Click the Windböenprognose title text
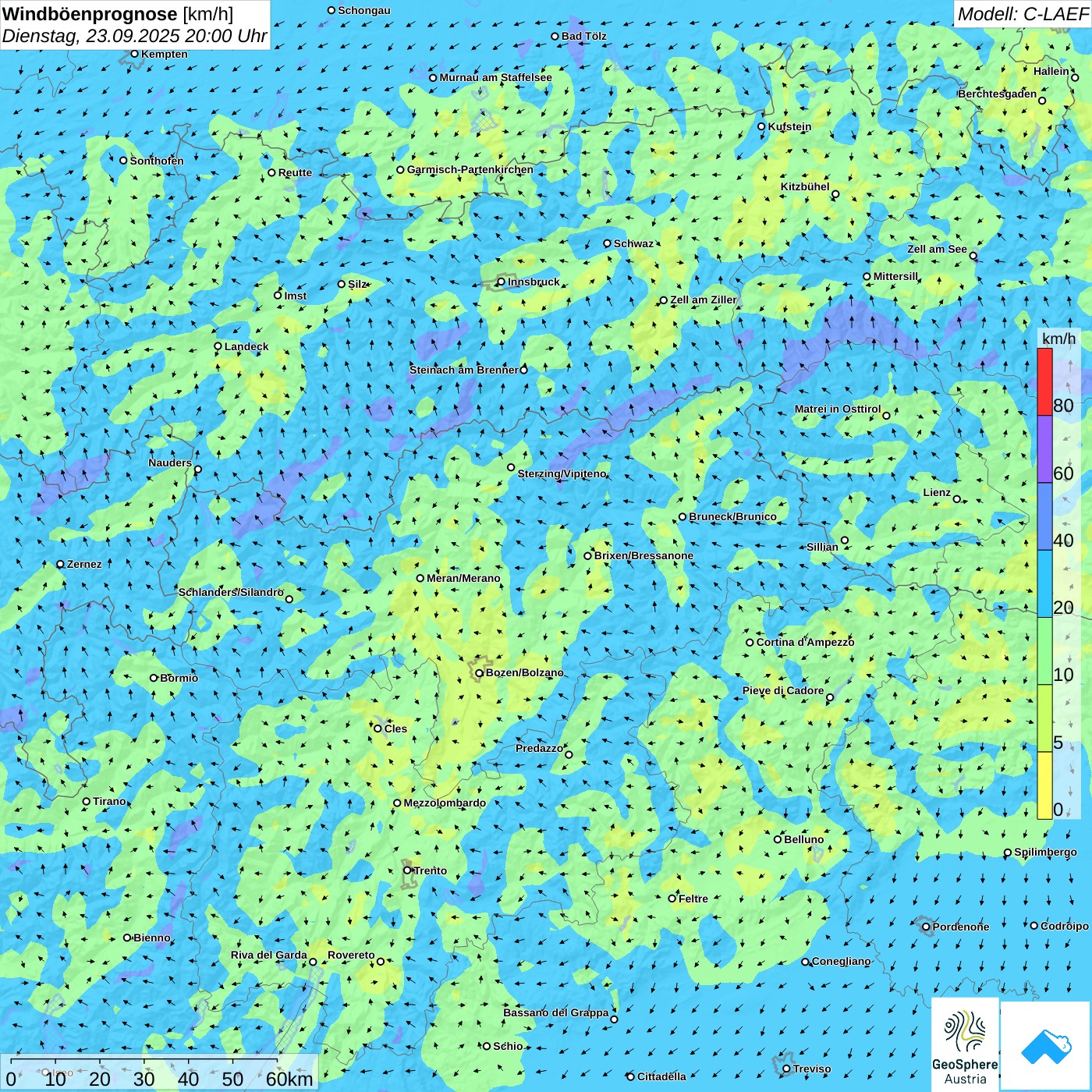Image resolution: width=1092 pixels, height=1092 pixels. [x=90, y=13]
